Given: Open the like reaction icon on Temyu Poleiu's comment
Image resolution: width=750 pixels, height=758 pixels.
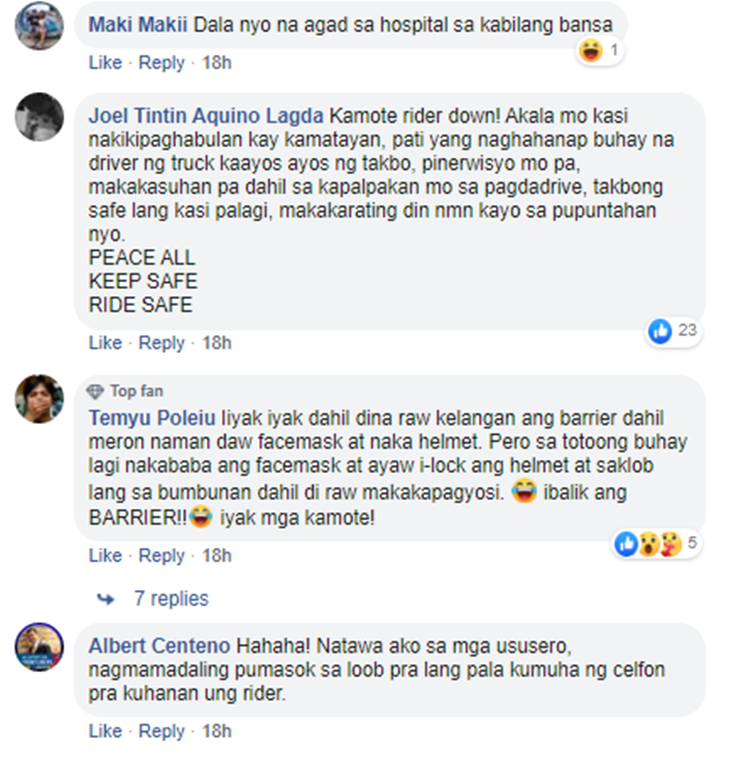Looking at the screenshot, I should pyautogui.click(x=626, y=544).
